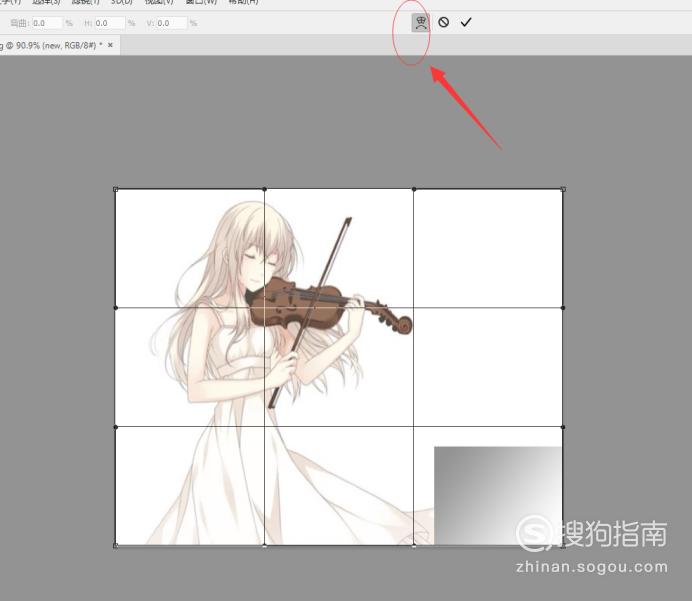Click the second control point on top edge

(x=414, y=189)
